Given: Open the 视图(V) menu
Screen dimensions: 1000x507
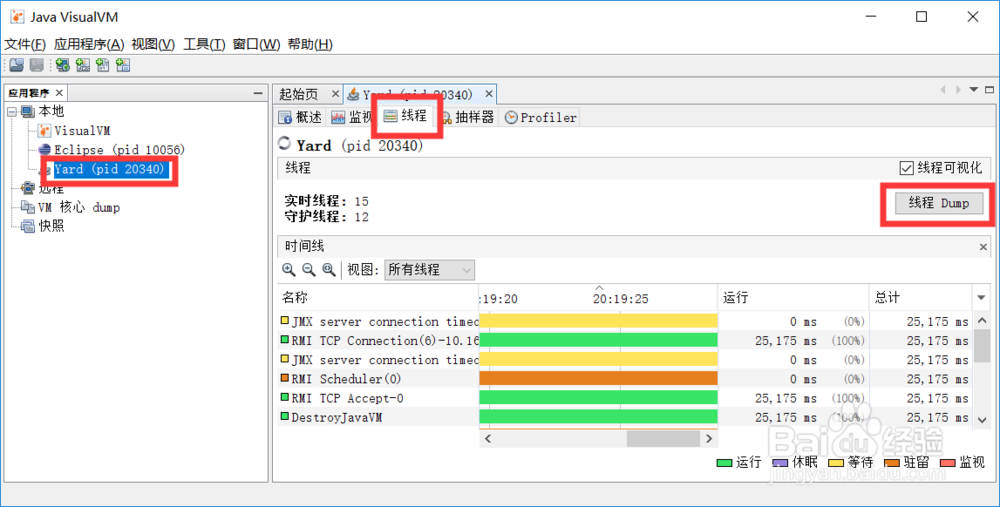Looking at the screenshot, I should (x=153, y=44).
